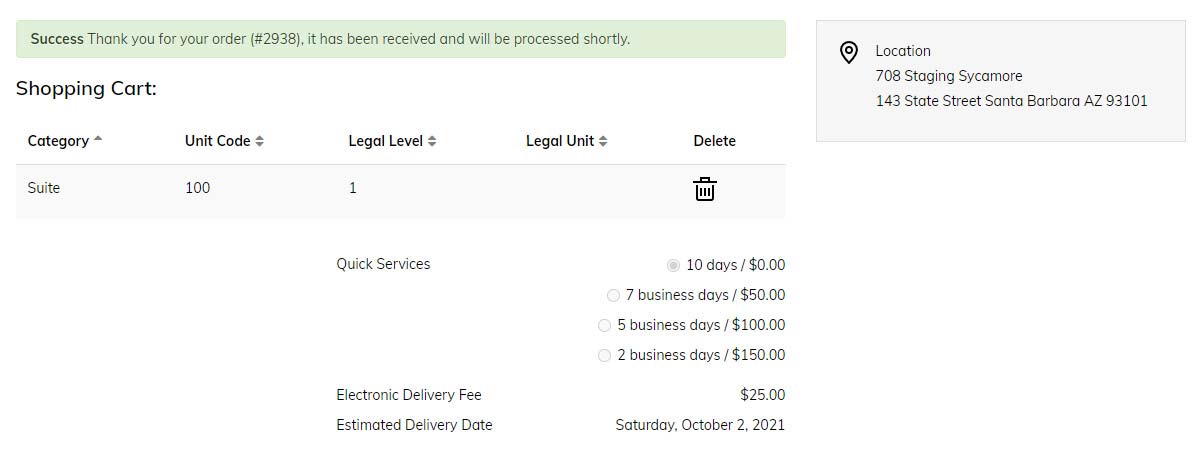Click the Estimated Delivery Date value
The image size is (1202, 459).
tap(700, 425)
